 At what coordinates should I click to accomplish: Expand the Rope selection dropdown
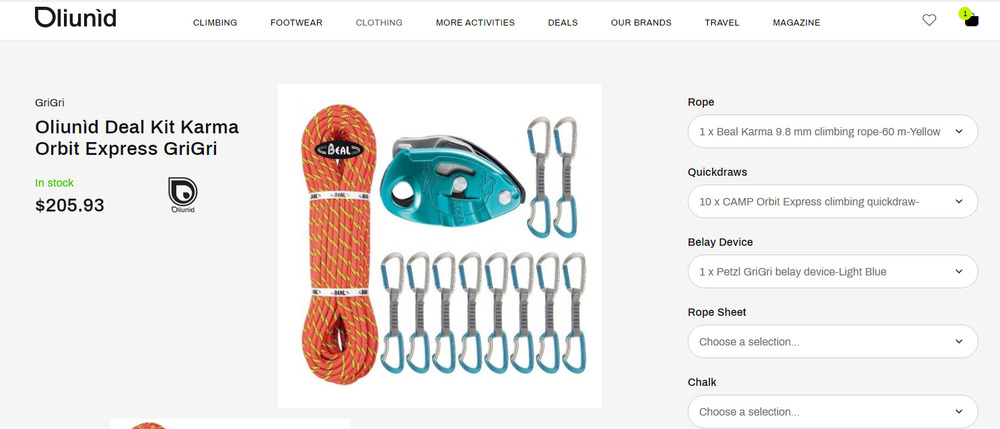pyautogui.click(x=832, y=131)
